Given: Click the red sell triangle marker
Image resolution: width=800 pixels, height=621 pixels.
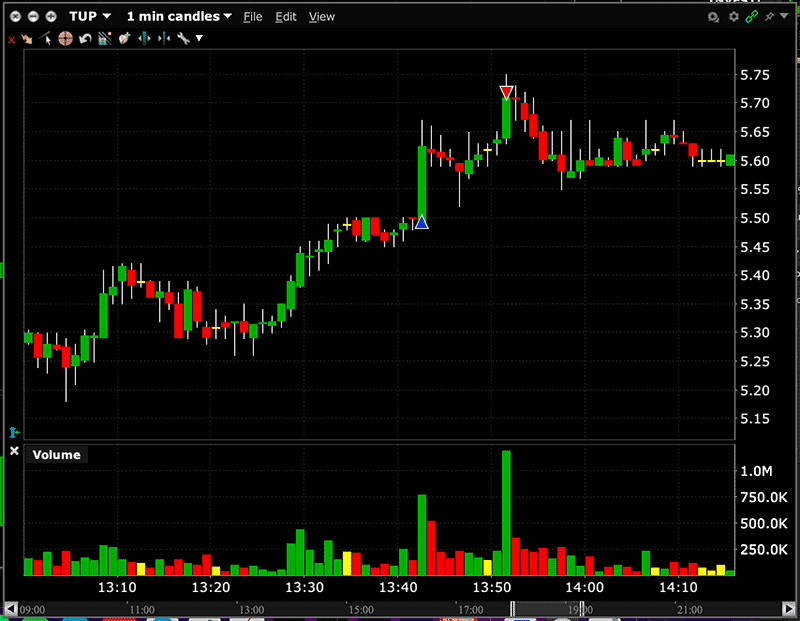Looking at the screenshot, I should (x=506, y=92).
